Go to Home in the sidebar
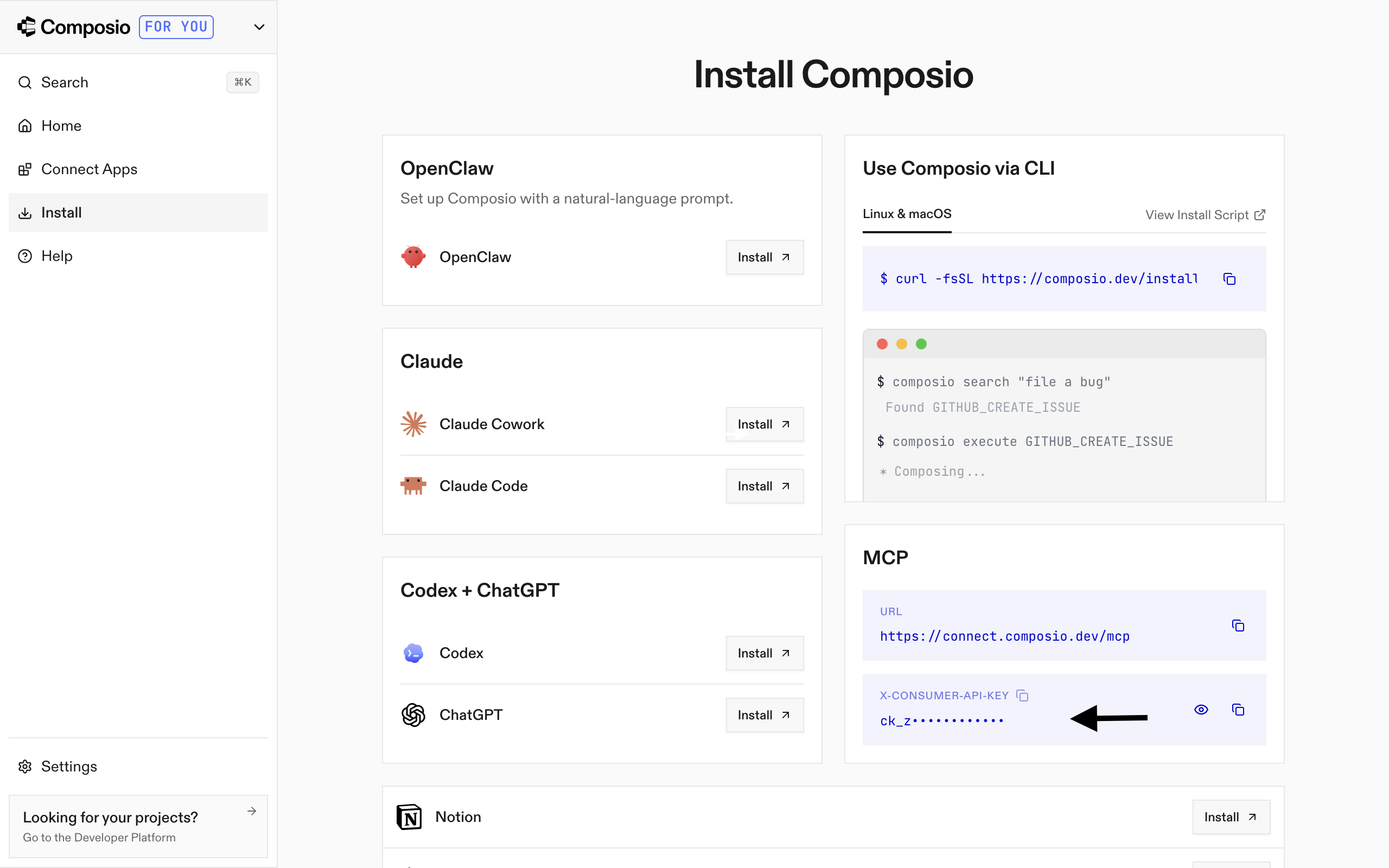This screenshot has width=1389, height=868. point(138,126)
